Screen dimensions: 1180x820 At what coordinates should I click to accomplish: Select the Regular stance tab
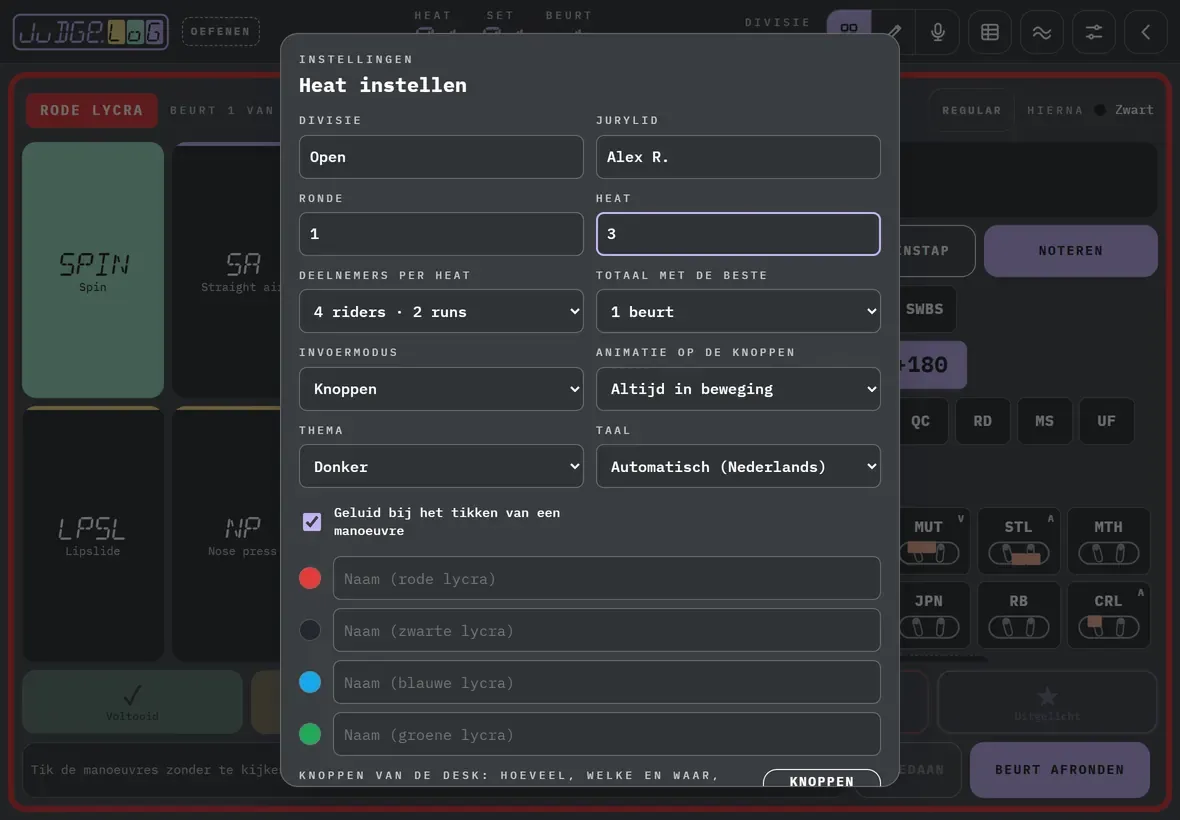click(972, 110)
